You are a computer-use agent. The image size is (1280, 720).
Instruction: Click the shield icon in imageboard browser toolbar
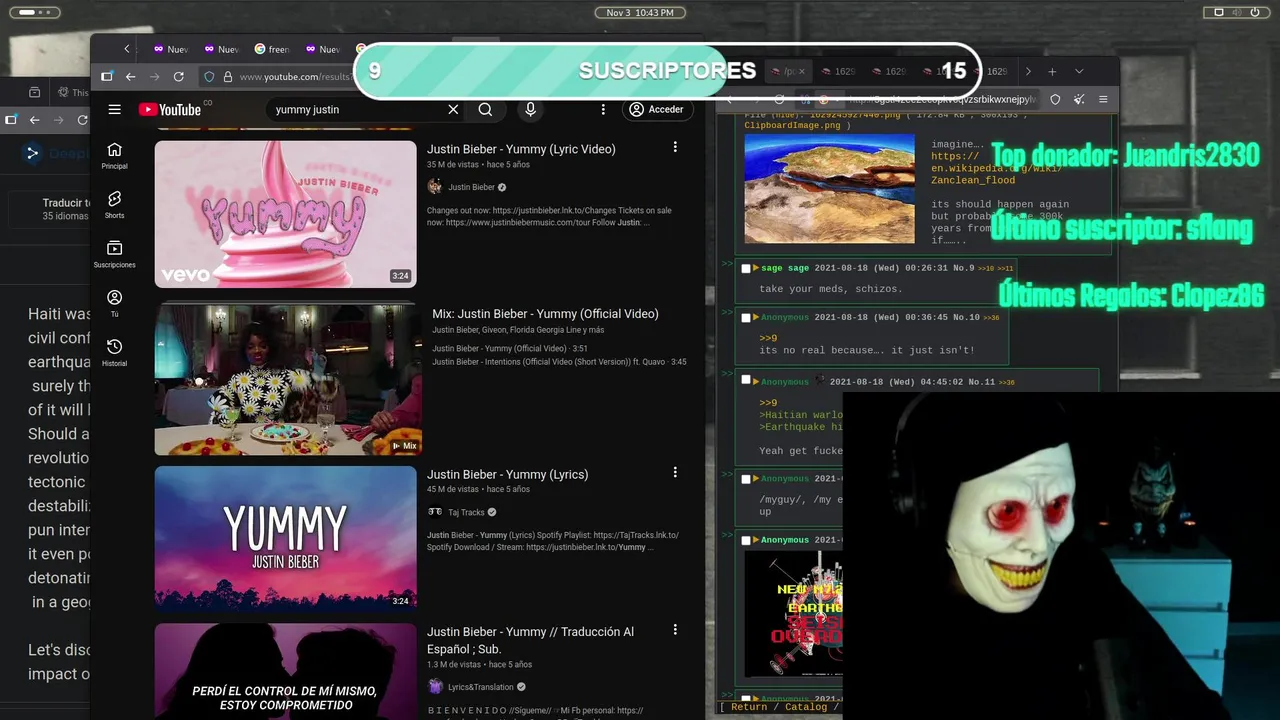pos(1055,99)
